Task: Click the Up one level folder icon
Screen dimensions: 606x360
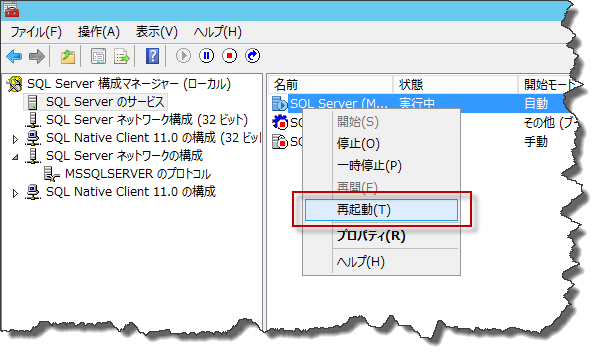Action: click(68, 56)
